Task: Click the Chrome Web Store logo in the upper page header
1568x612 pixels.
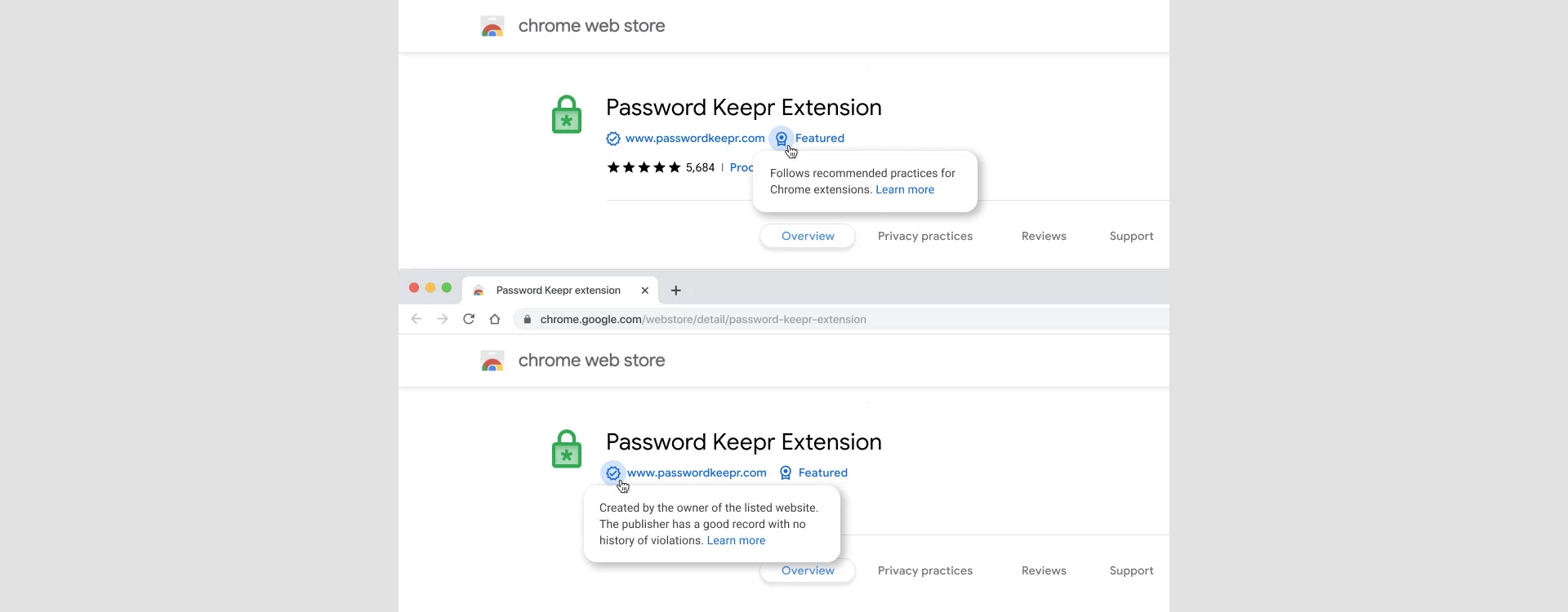Action: tap(492, 26)
